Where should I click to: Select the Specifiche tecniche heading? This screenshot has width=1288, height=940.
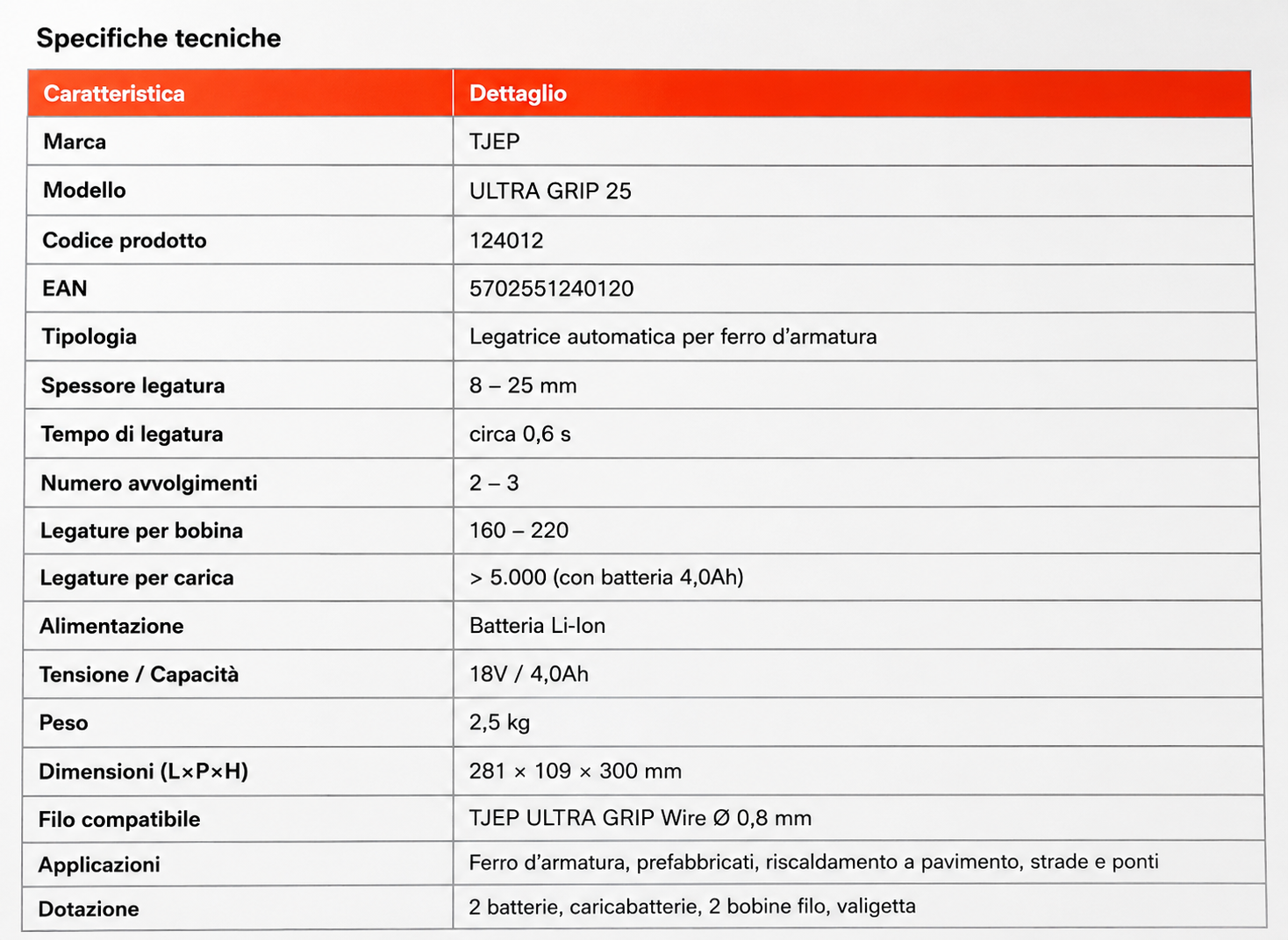[159, 39]
